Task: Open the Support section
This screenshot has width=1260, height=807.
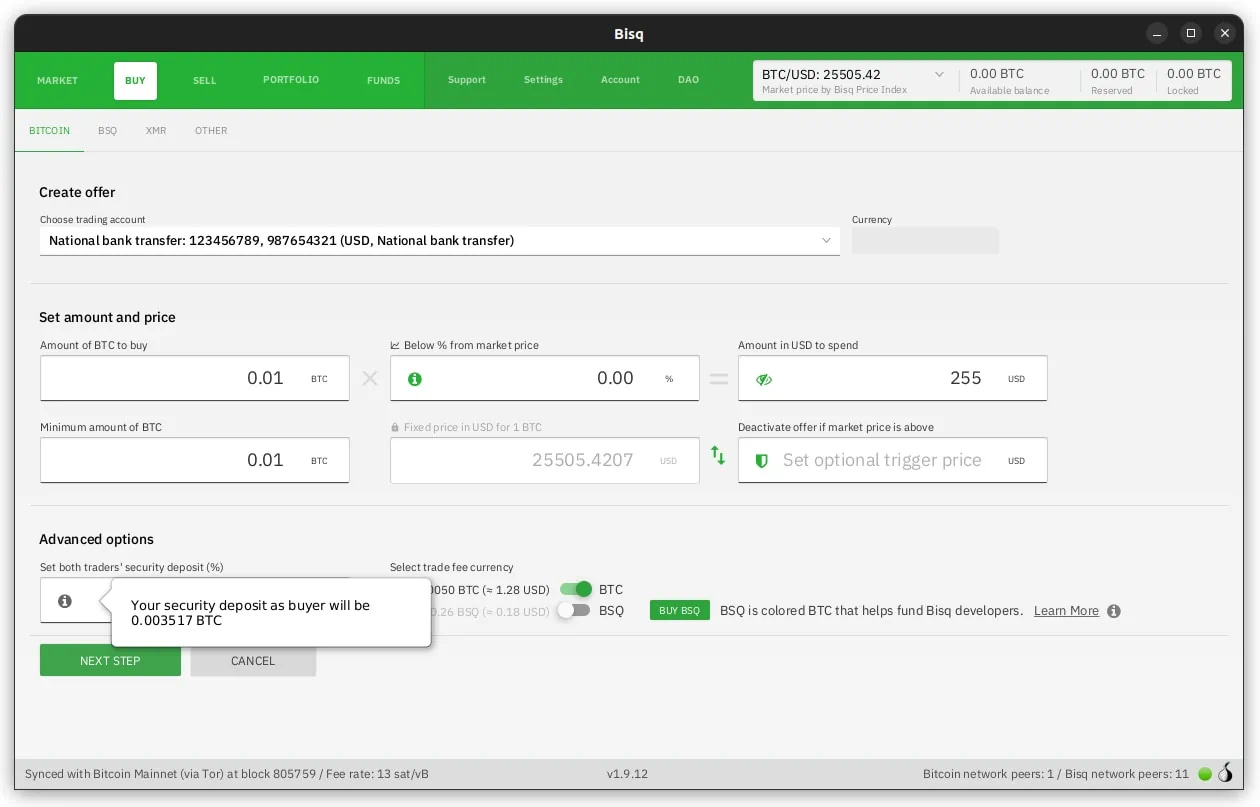Action: click(467, 80)
